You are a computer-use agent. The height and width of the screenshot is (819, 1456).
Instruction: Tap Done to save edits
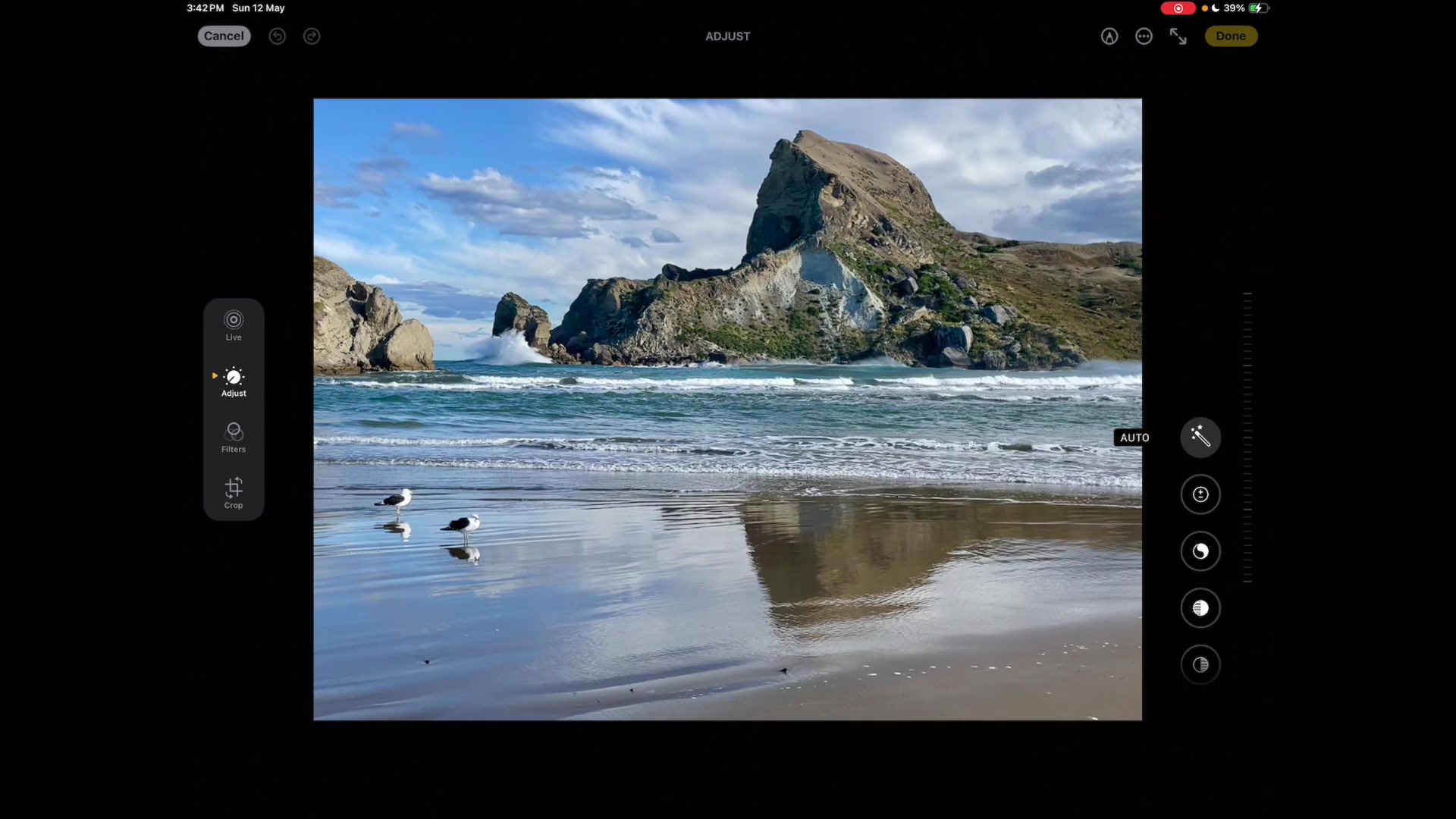coord(1231,36)
